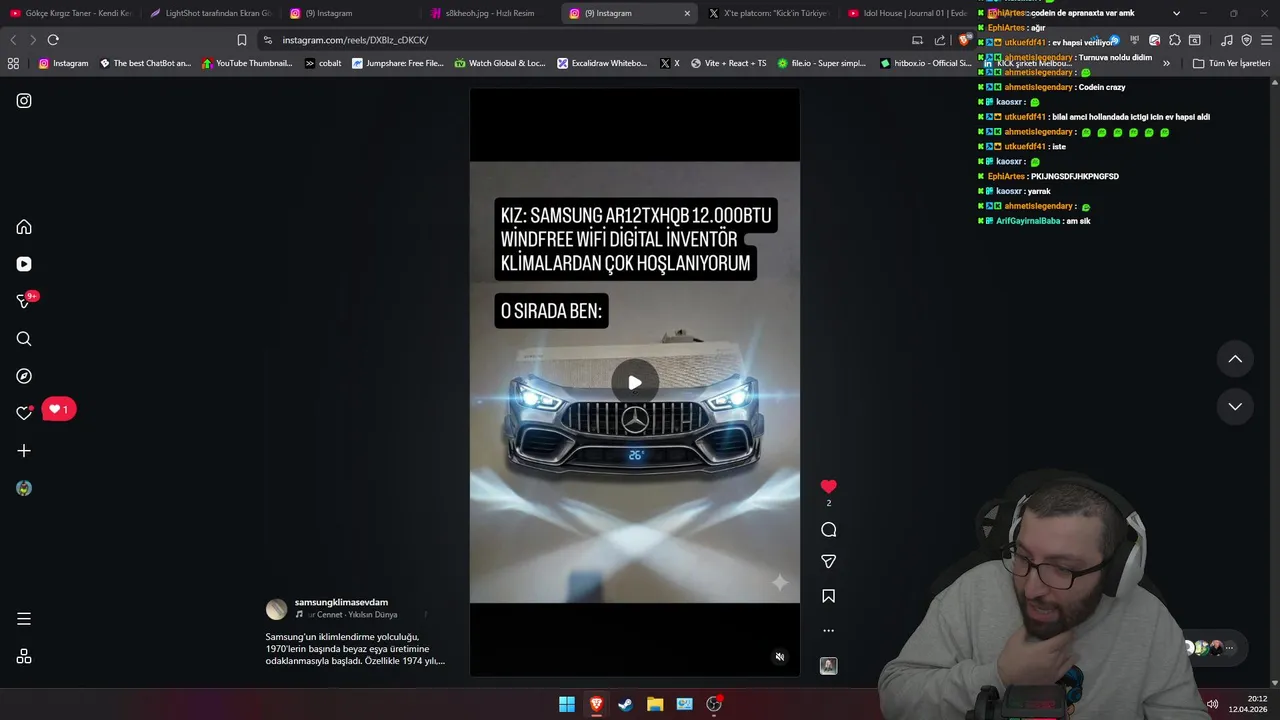Open OBS Studio from the taskbar

point(714,704)
